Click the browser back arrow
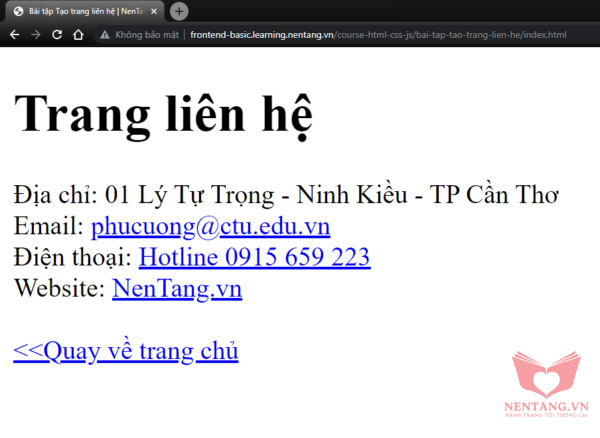 click(15, 35)
